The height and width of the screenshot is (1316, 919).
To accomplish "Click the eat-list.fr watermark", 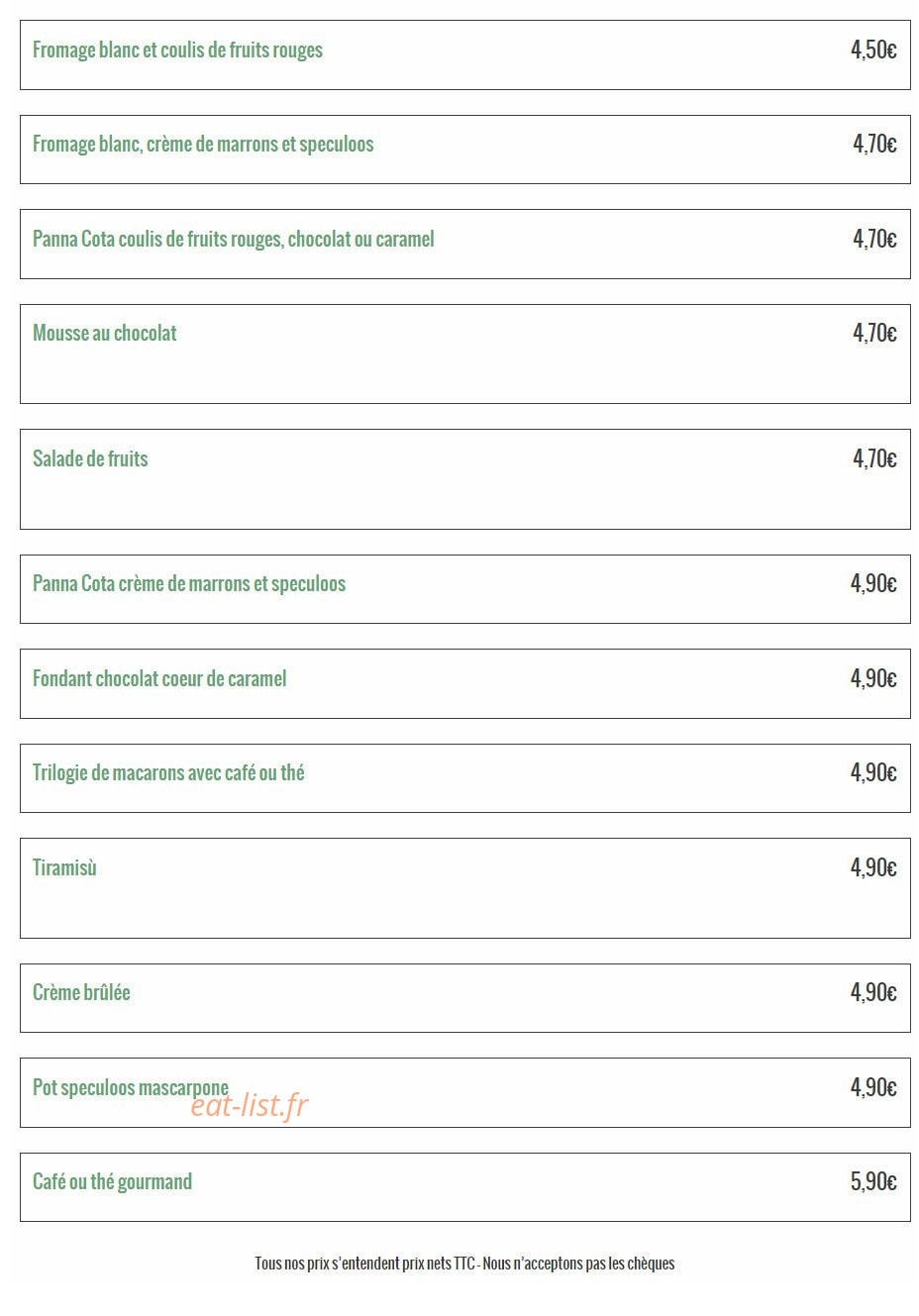I will [250, 1105].
